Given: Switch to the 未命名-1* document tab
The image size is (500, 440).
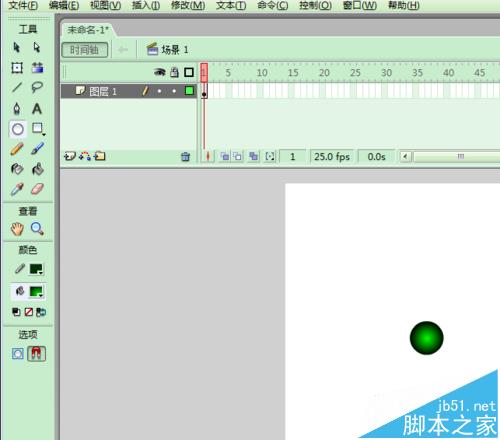Looking at the screenshot, I should 88,30.
